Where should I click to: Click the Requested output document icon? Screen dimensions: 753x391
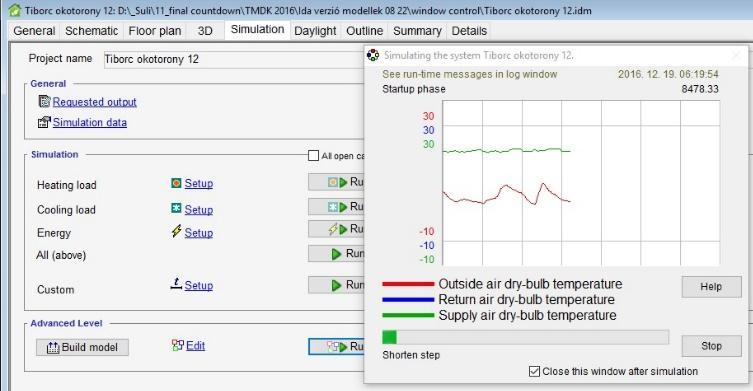click(x=44, y=101)
